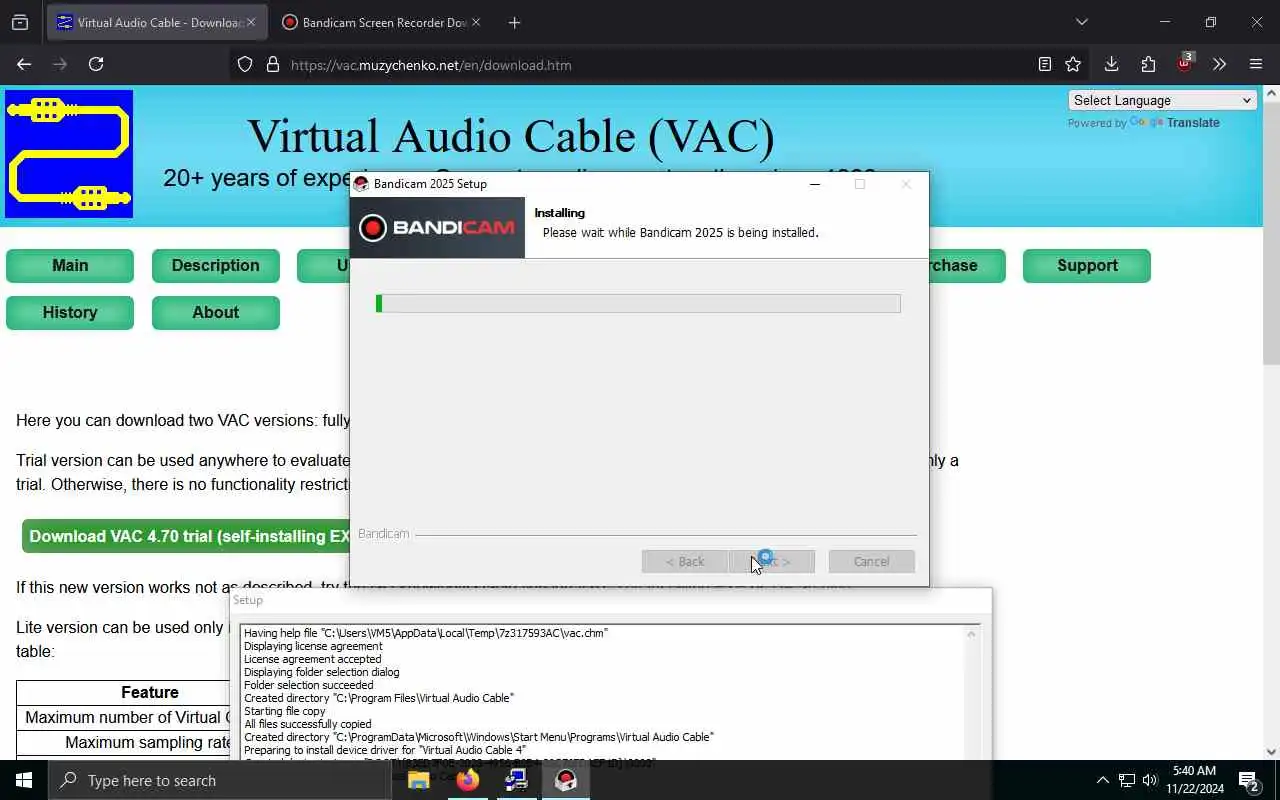
Task: Open the extensions puzzle icon
Action: pos(1148,64)
